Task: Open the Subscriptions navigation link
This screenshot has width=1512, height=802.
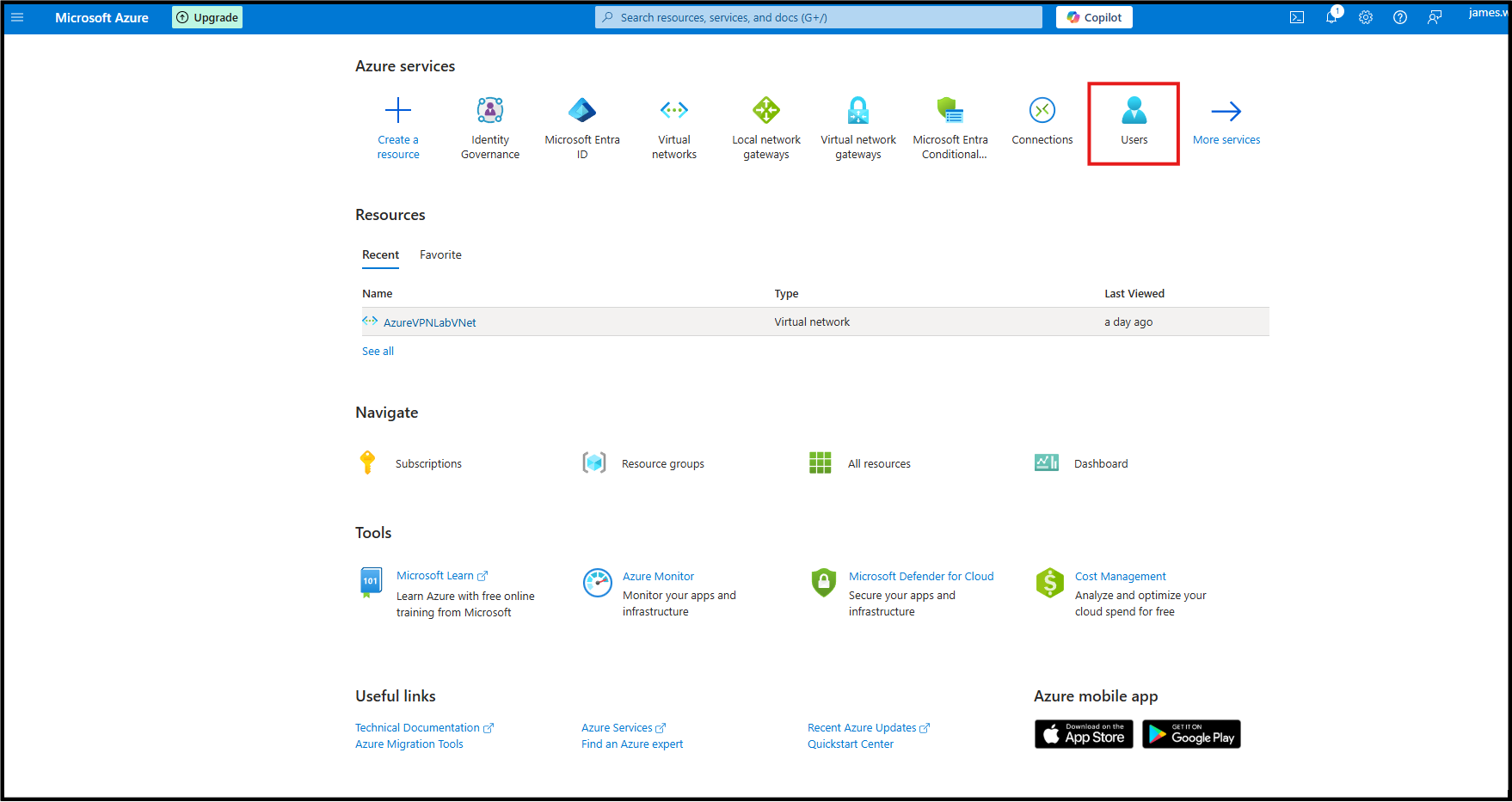Action: (428, 463)
